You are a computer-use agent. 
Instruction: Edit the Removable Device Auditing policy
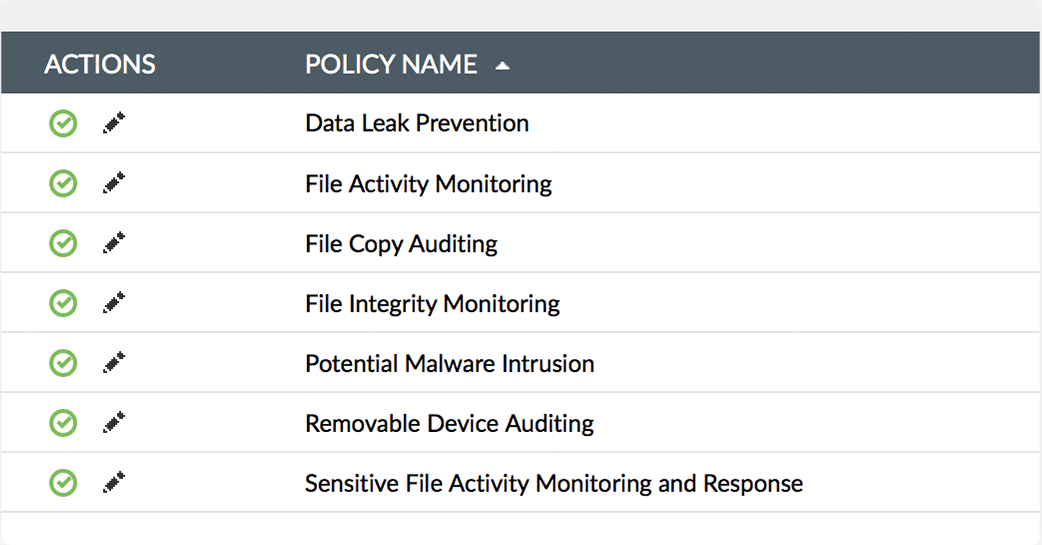[114, 423]
